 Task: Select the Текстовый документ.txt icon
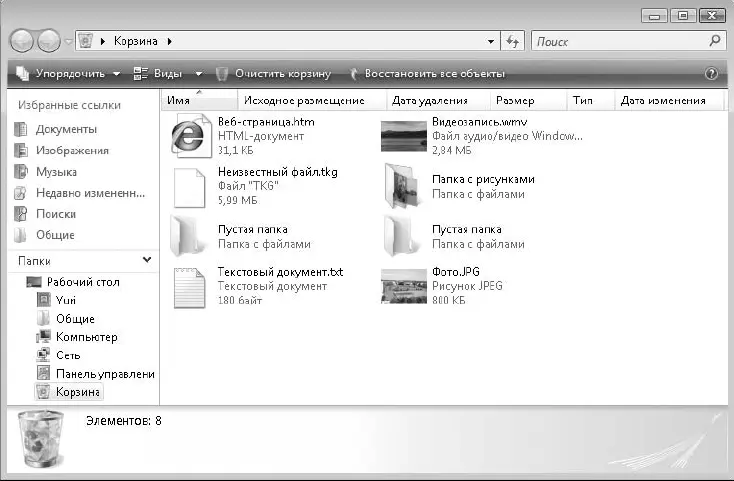tap(188, 287)
